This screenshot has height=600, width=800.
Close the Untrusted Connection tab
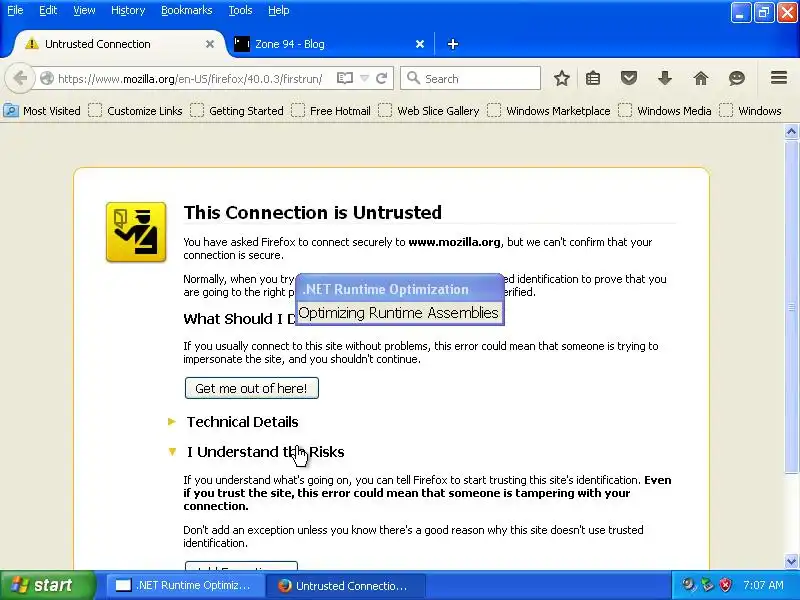coord(210,44)
